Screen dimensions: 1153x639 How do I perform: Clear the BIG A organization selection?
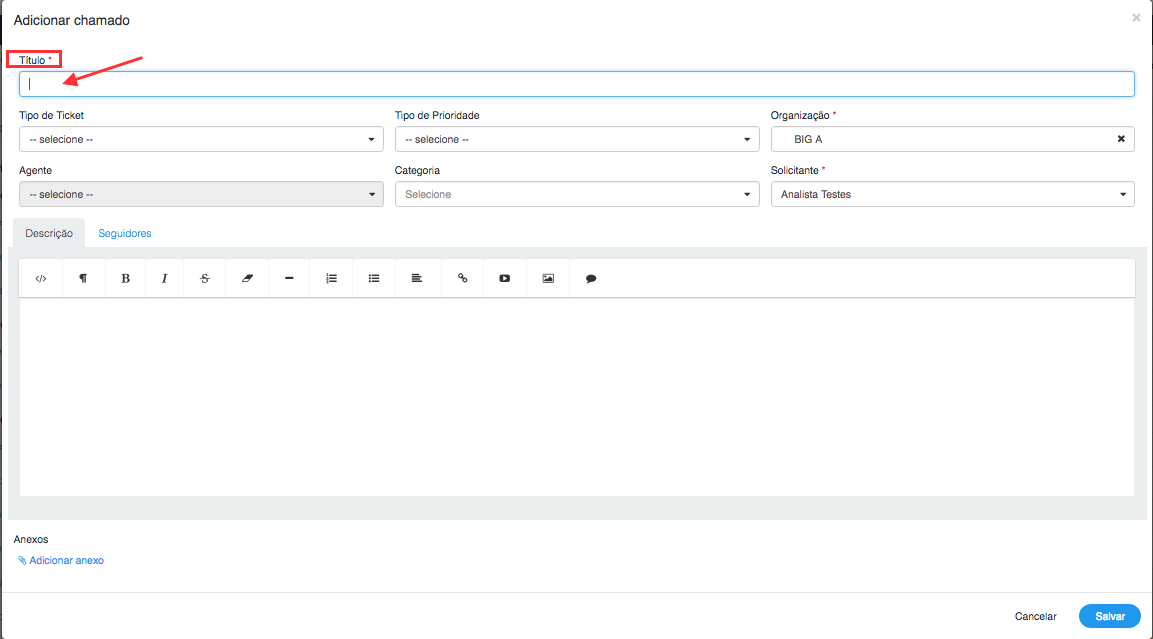click(x=1121, y=139)
